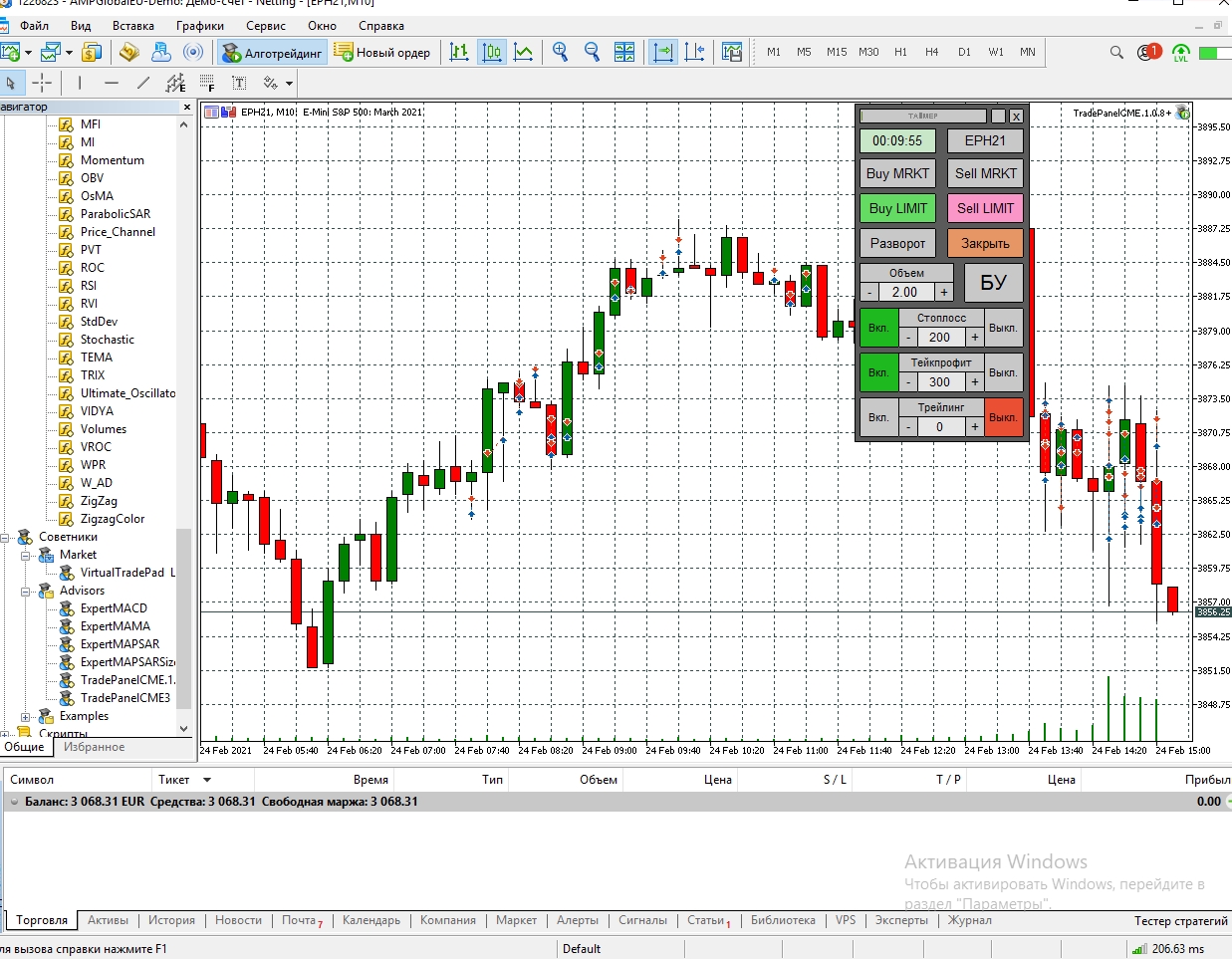Draw a vertical line
The height and width of the screenshot is (959, 1232).
point(80,83)
